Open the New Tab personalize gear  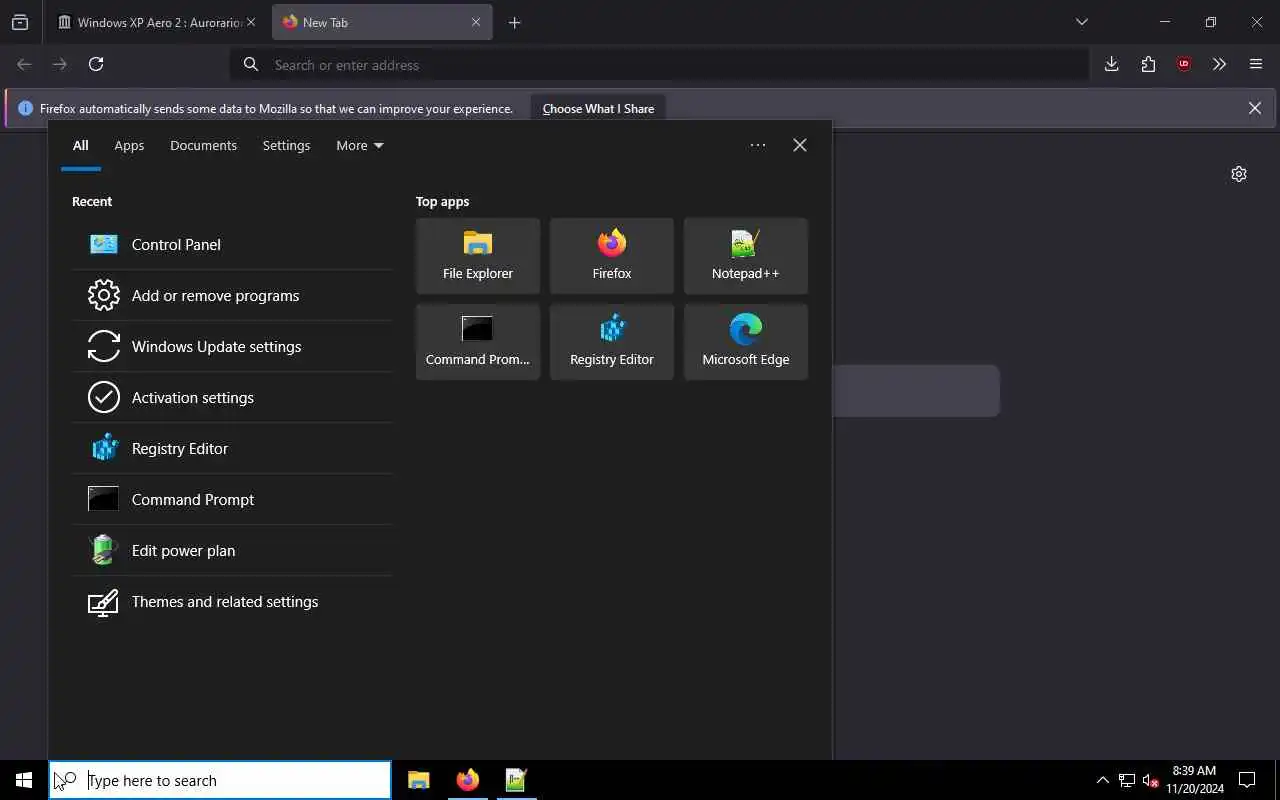pos(1239,174)
